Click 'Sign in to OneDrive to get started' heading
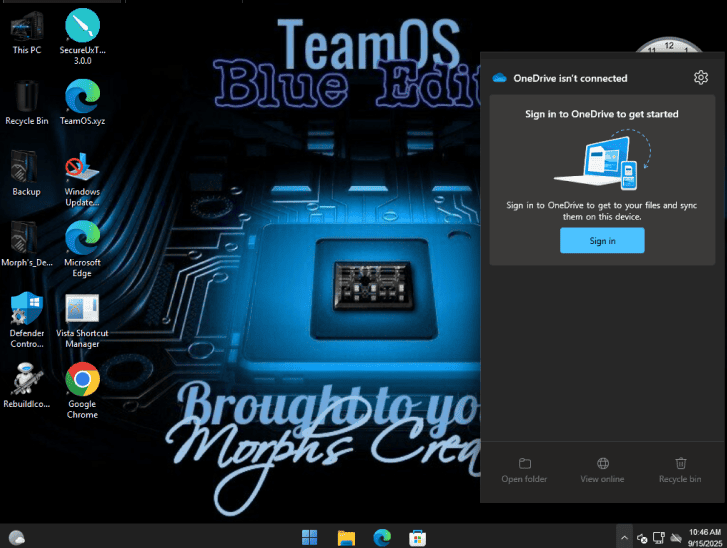The width and height of the screenshot is (727, 548). click(x=602, y=114)
